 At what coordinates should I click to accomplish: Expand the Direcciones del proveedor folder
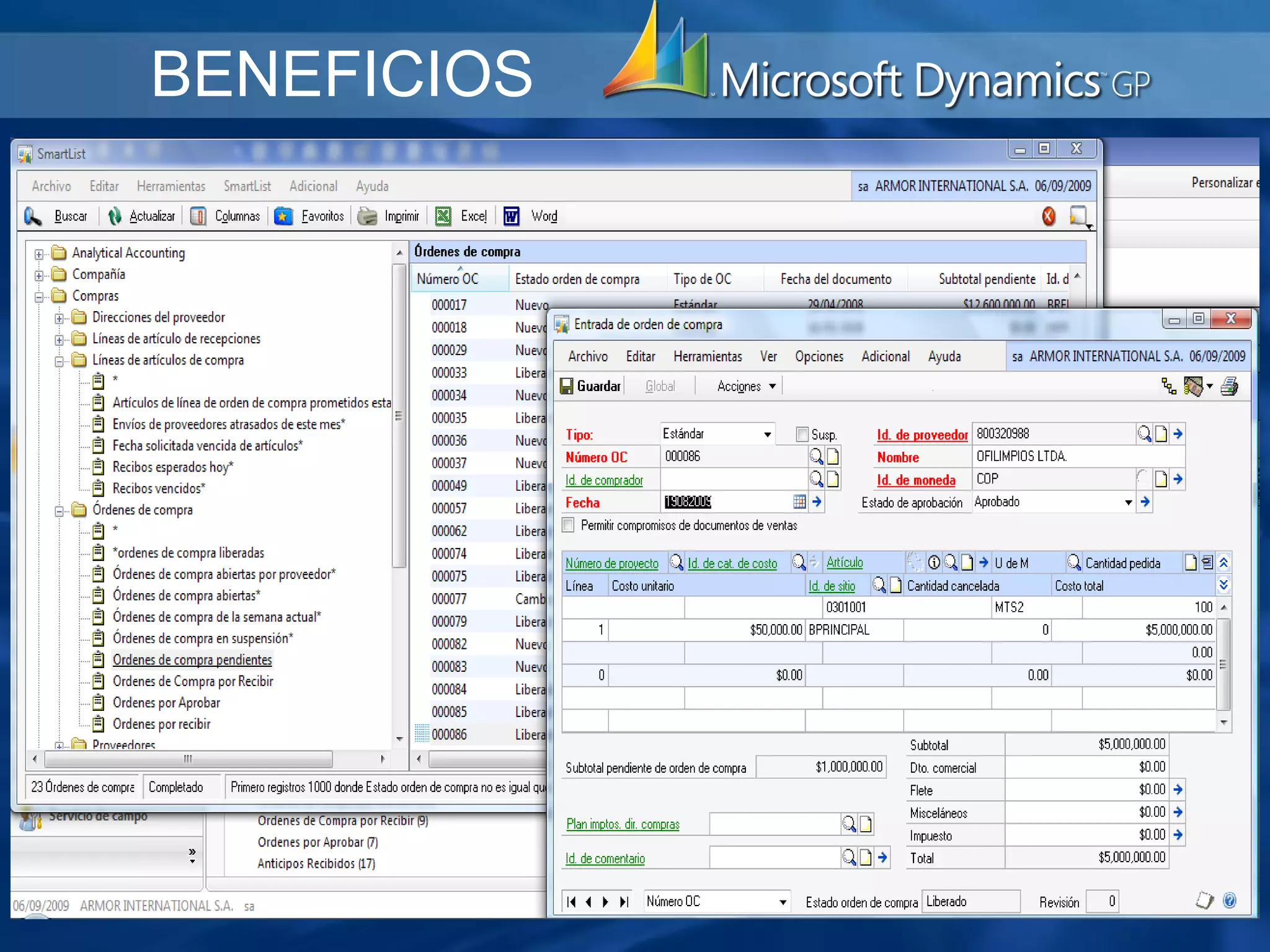tap(59, 319)
